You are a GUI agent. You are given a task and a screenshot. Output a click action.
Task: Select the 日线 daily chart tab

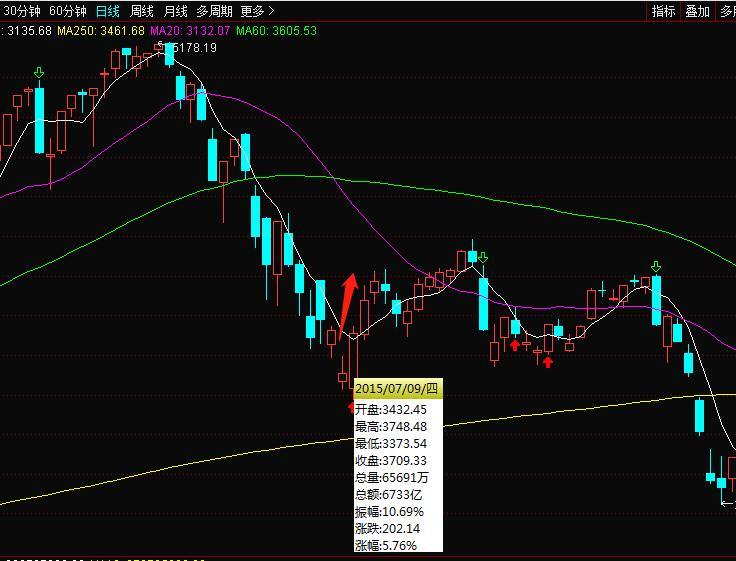pos(107,11)
